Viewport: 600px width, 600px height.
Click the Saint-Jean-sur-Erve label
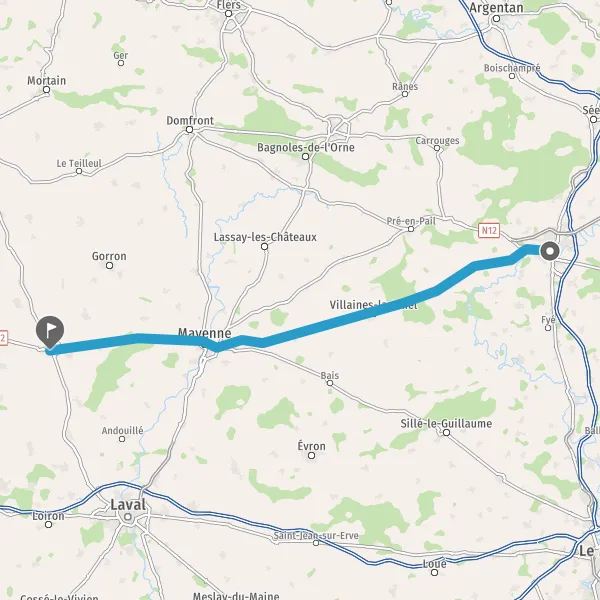(x=316, y=535)
